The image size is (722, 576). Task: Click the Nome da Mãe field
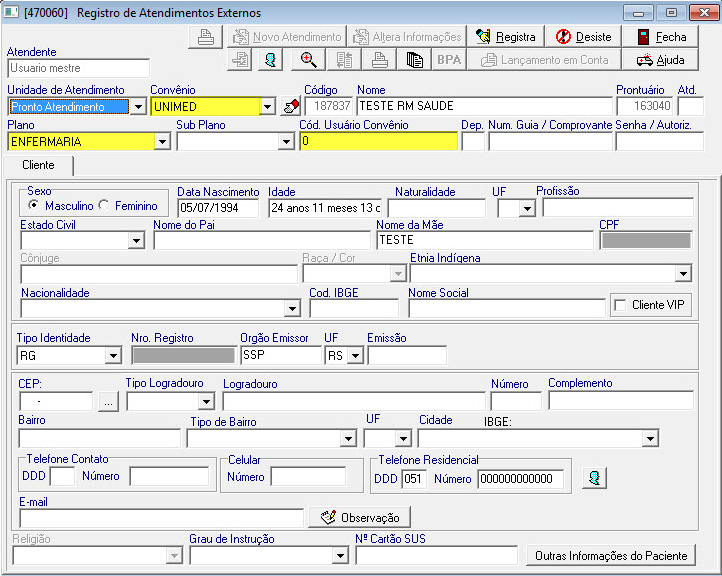pyautogui.click(x=485, y=240)
